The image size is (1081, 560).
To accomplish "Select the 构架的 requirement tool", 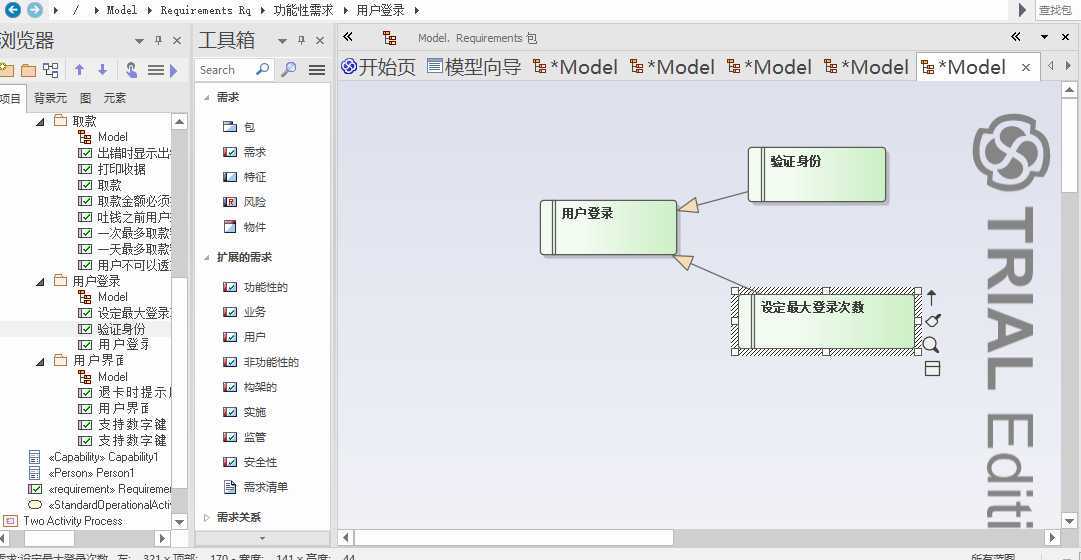I will 250,387.
